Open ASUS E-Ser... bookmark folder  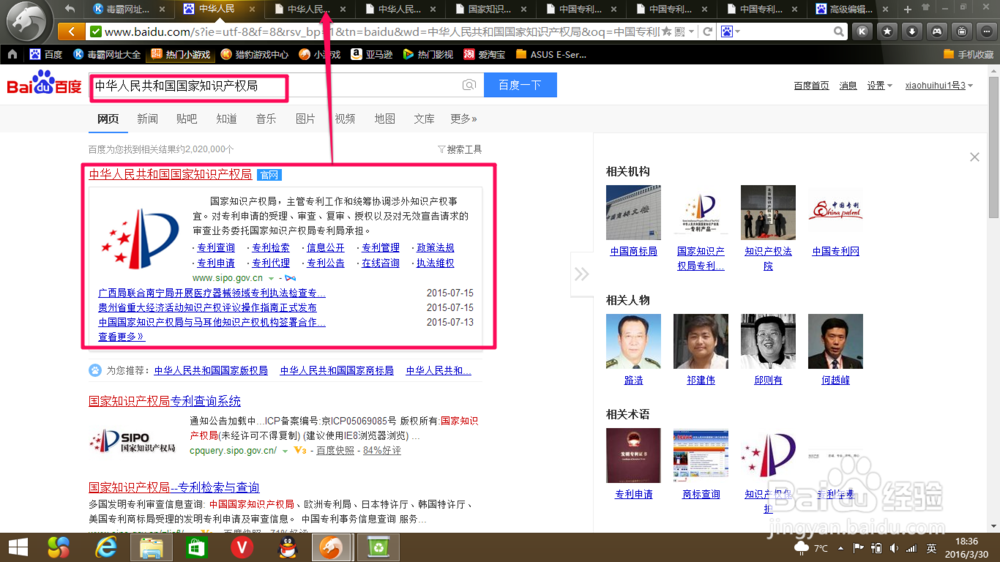pos(551,54)
